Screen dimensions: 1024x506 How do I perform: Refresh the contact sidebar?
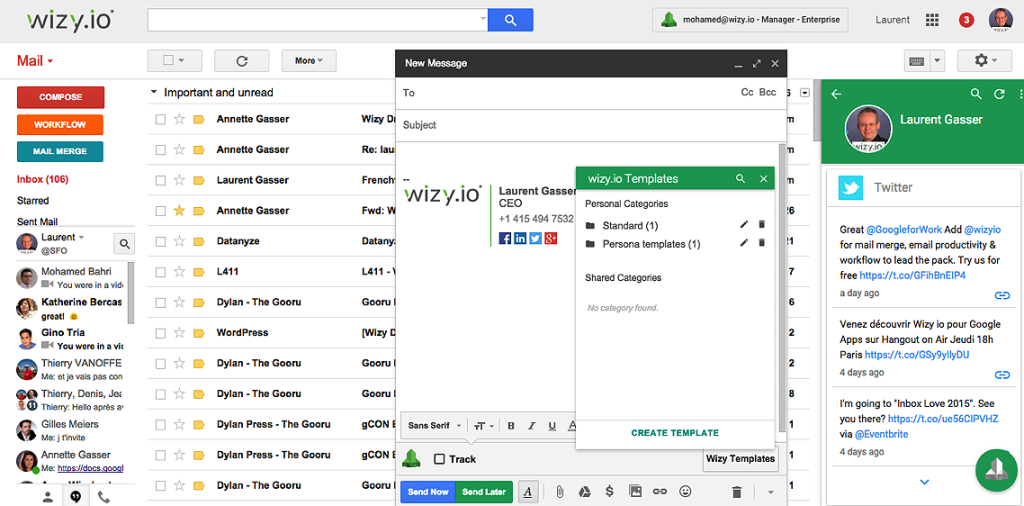coord(999,94)
